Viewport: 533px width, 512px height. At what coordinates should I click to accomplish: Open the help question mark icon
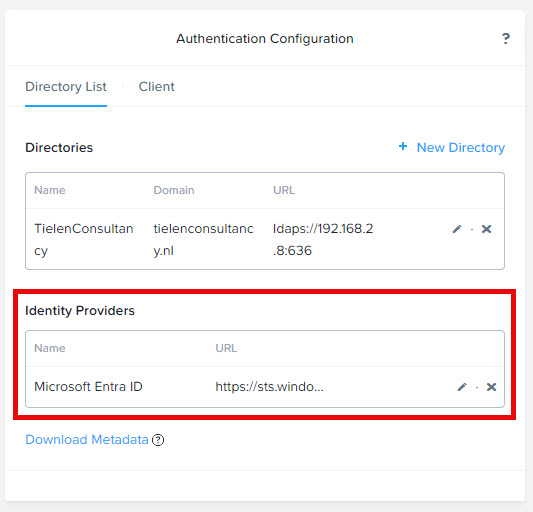coord(506,38)
